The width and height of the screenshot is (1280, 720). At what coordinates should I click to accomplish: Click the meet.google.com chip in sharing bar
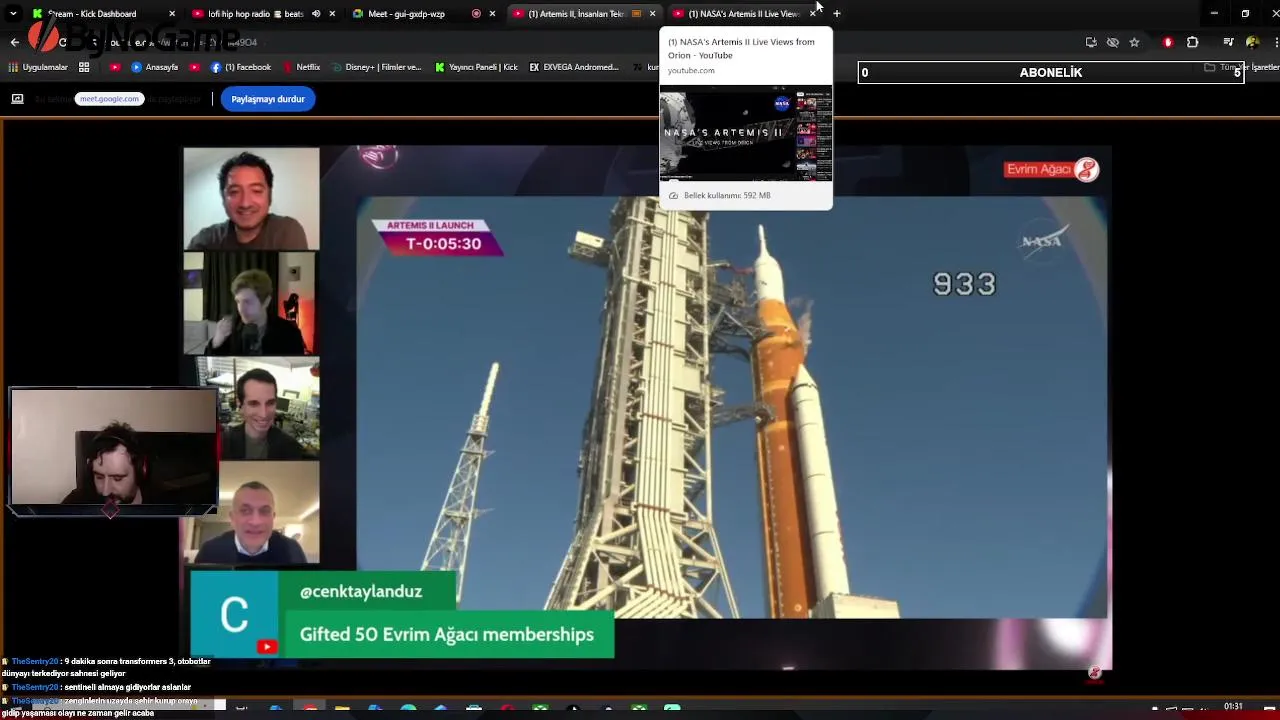tap(109, 99)
